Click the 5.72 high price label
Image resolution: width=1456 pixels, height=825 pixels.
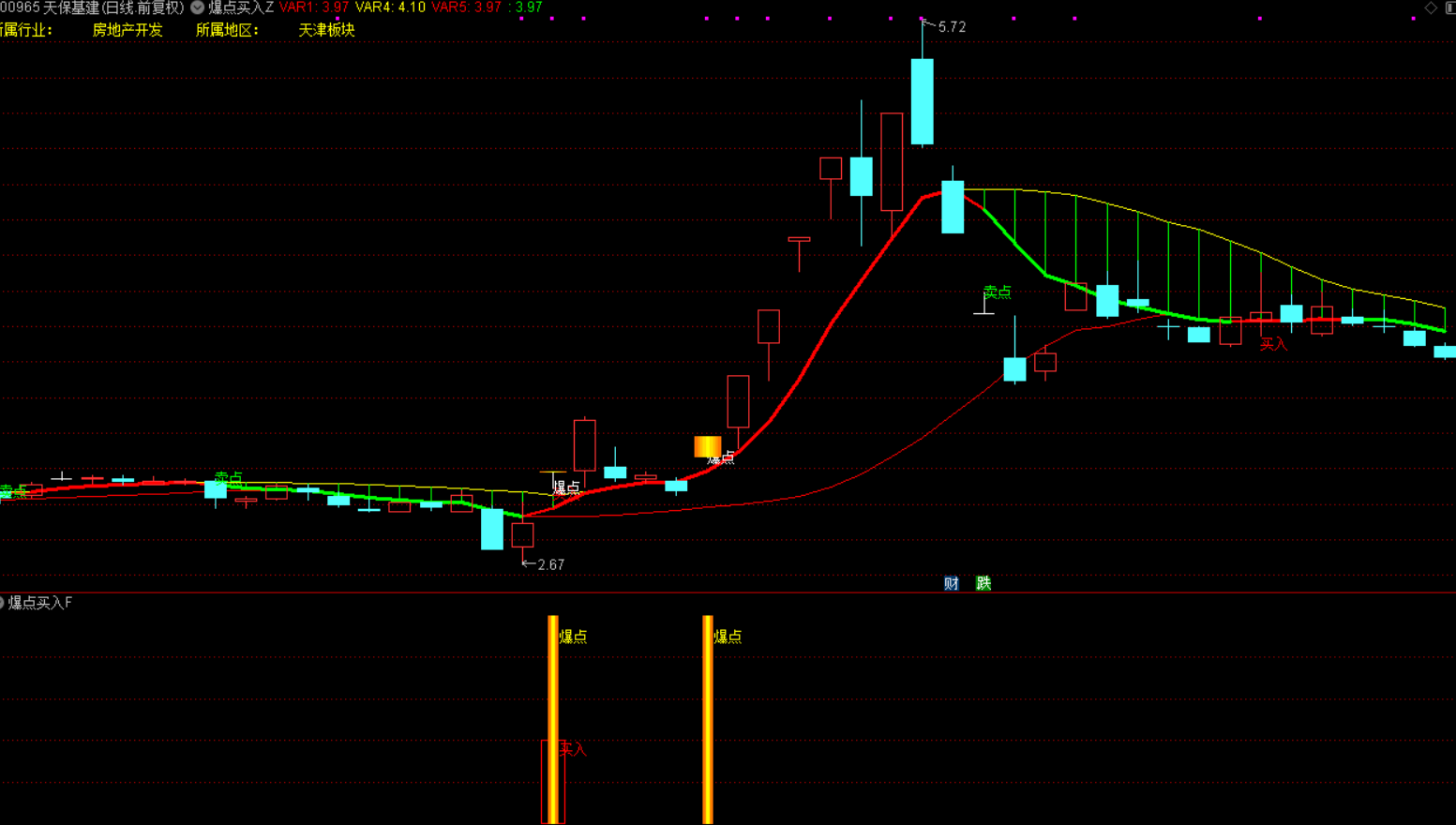click(952, 27)
